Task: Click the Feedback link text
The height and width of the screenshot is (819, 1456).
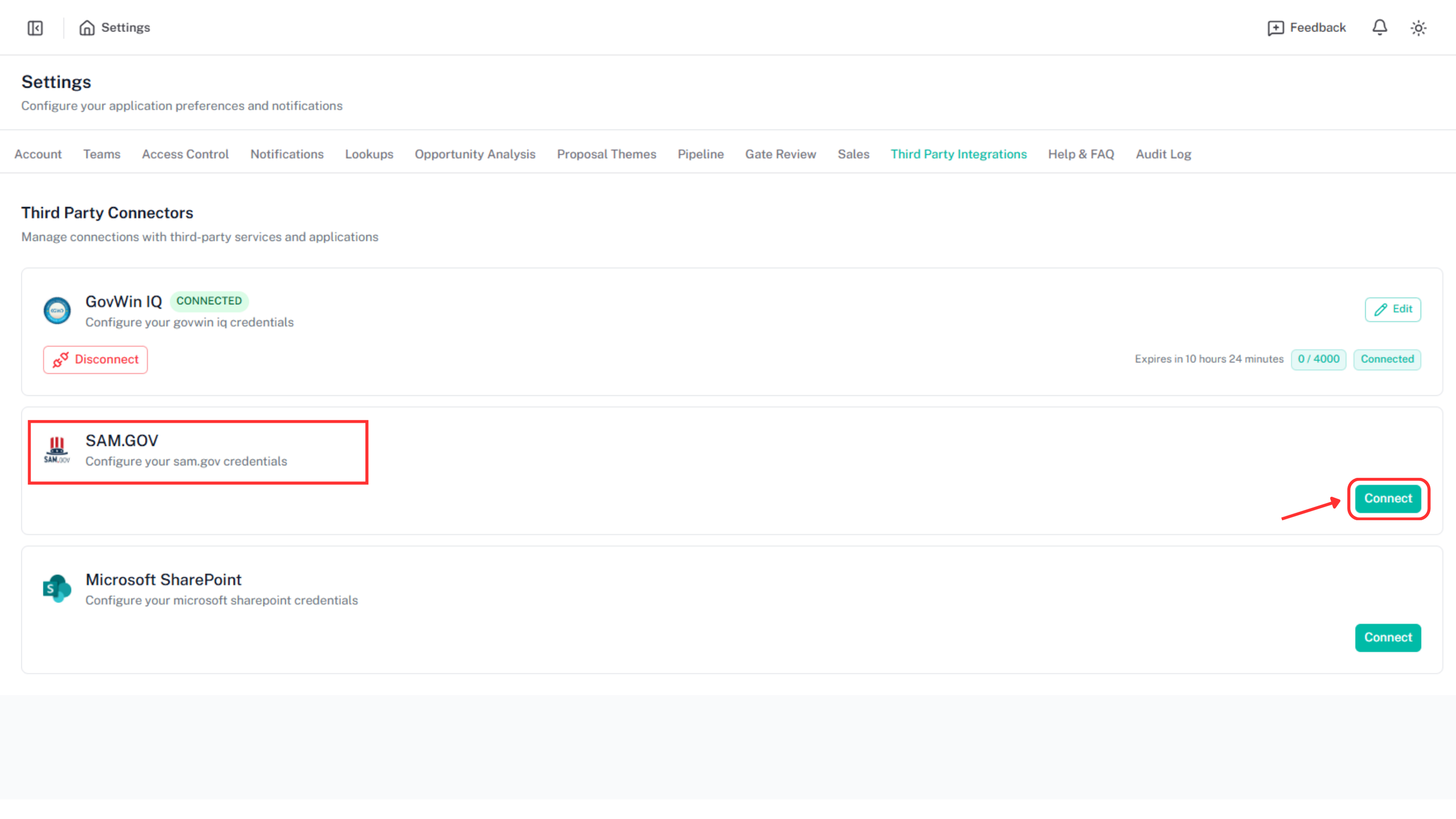Action: (1318, 28)
